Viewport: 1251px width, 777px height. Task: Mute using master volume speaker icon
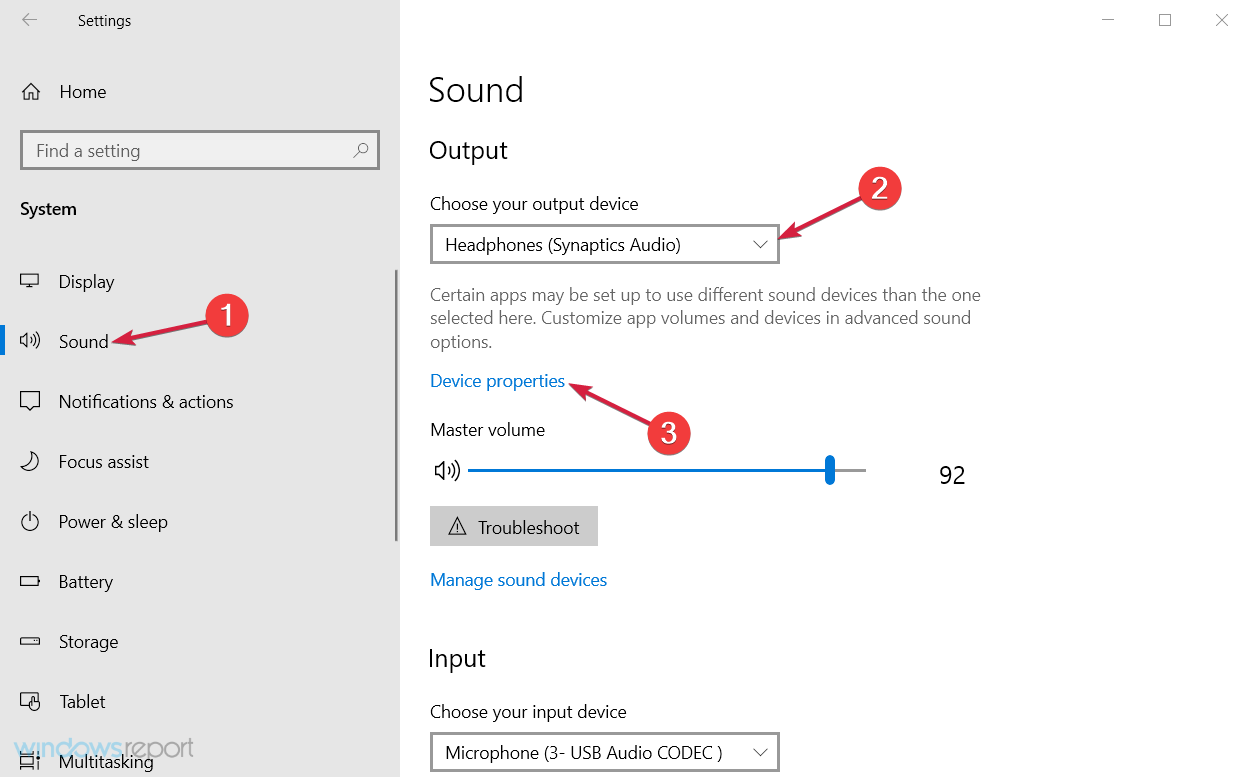coord(447,471)
